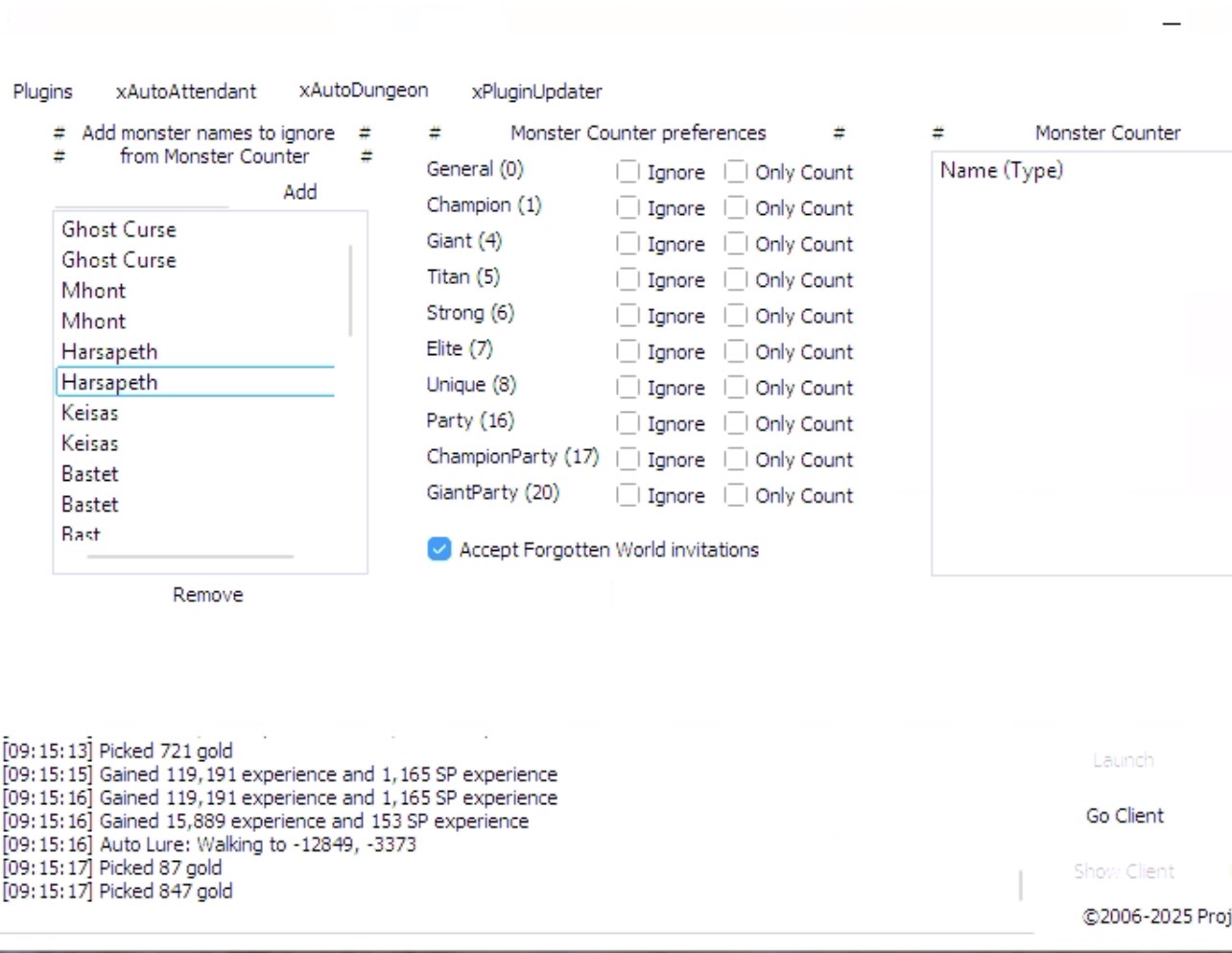Click the ignore list vertical scrollbar

(x=350, y=290)
